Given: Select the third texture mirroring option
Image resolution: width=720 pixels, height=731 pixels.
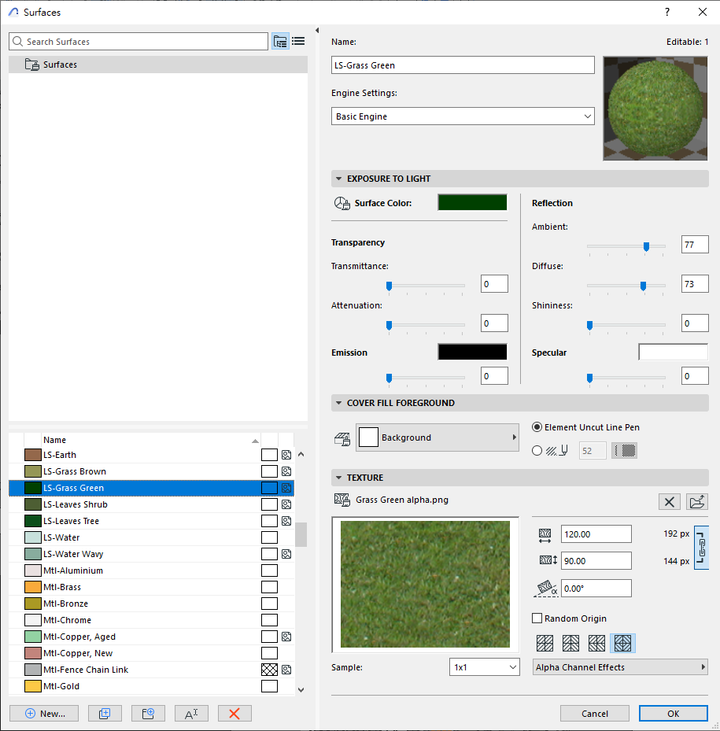Looking at the screenshot, I should [x=596, y=643].
